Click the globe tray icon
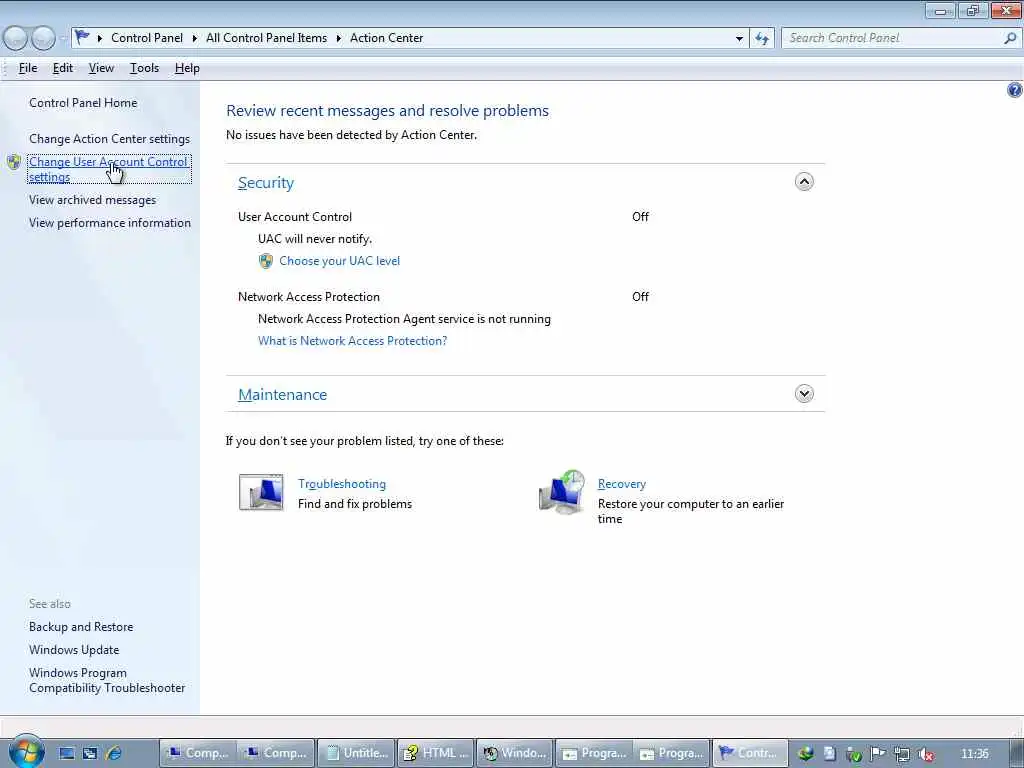This screenshot has height=768, width=1024. (806, 754)
